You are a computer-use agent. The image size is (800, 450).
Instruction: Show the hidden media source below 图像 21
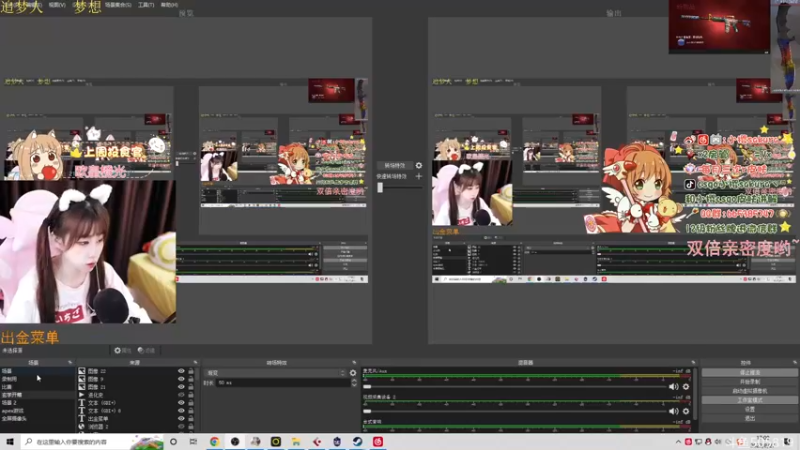181,394
